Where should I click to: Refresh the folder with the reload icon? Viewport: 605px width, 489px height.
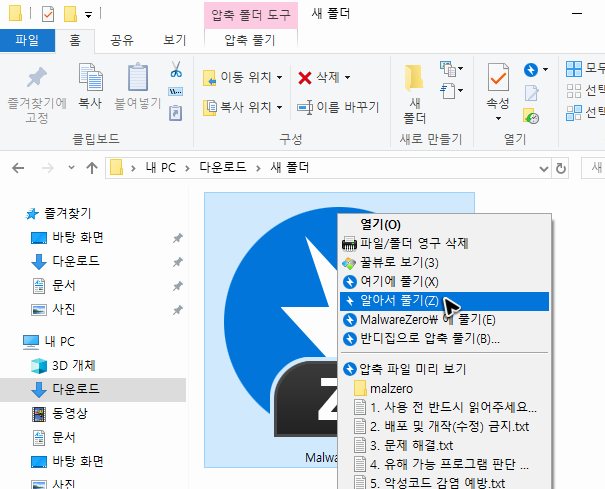point(561,168)
